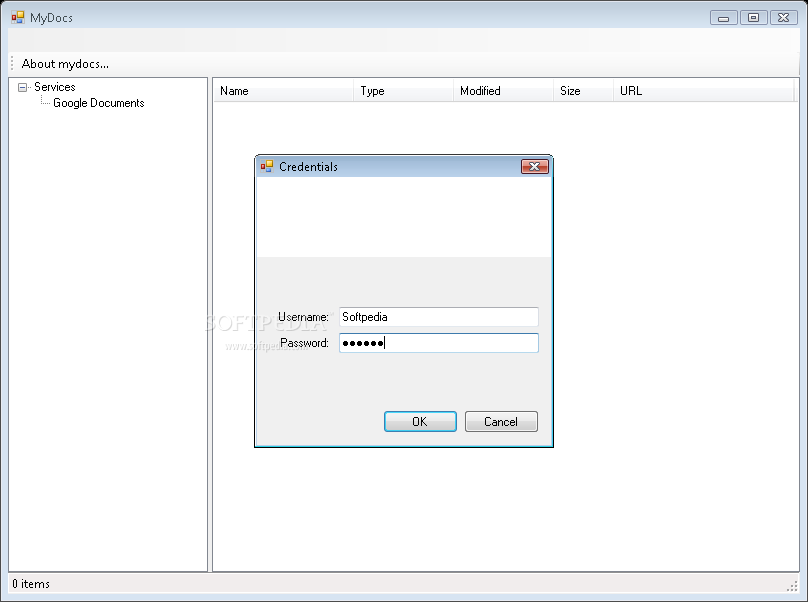The width and height of the screenshot is (808, 602).
Task: Sort list by Type column
Action: [x=403, y=91]
